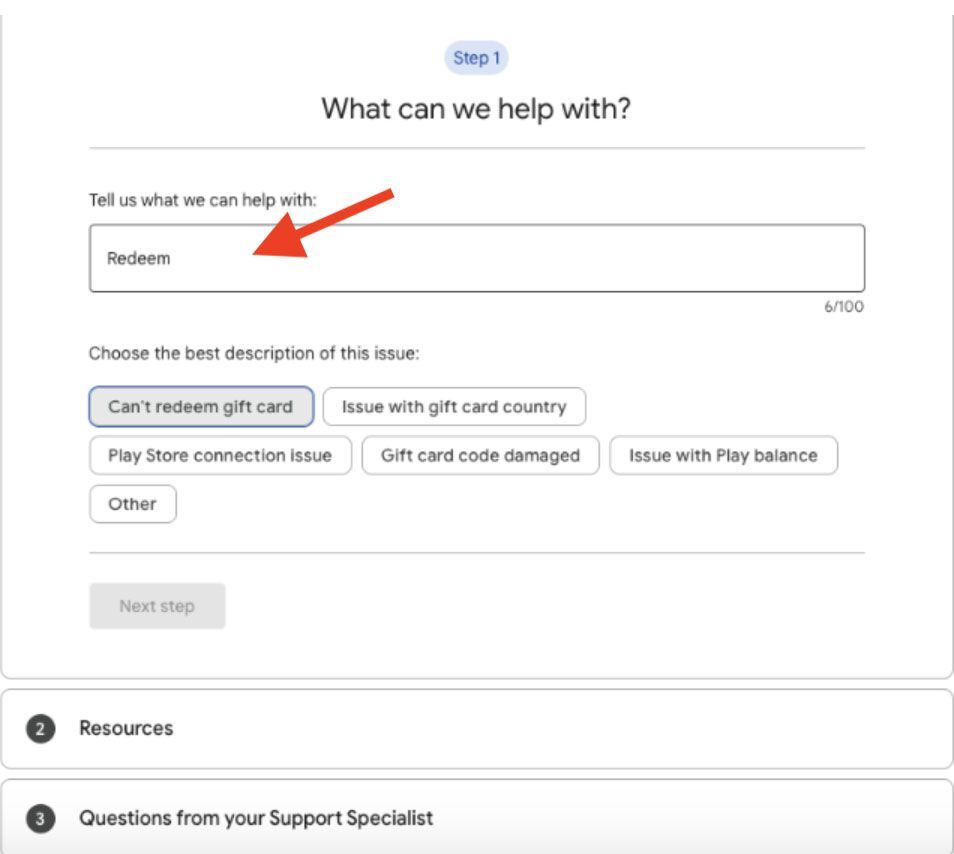This screenshot has height=854, width=954.
Task: Click the red arrow annotation
Action: point(325,222)
